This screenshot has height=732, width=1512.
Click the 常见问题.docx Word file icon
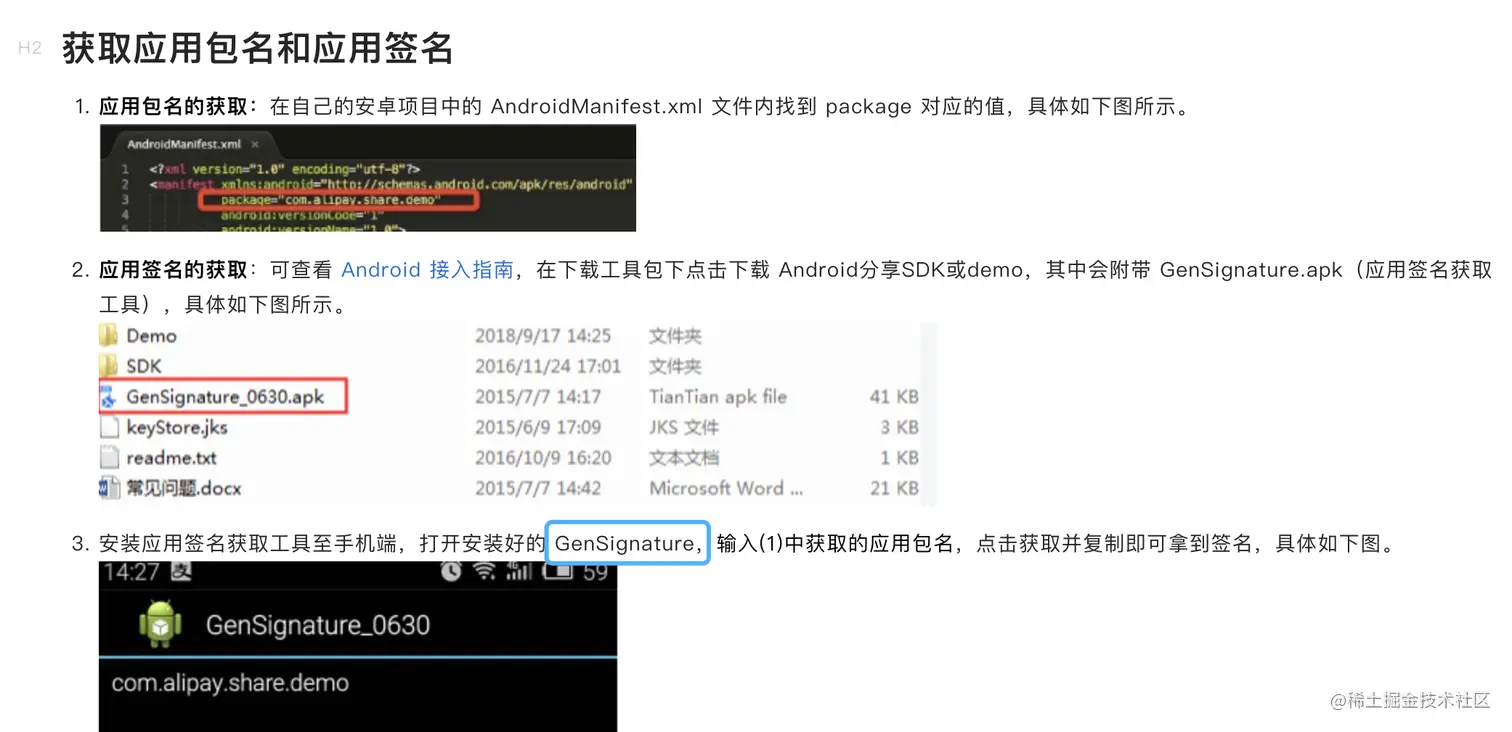(109, 489)
